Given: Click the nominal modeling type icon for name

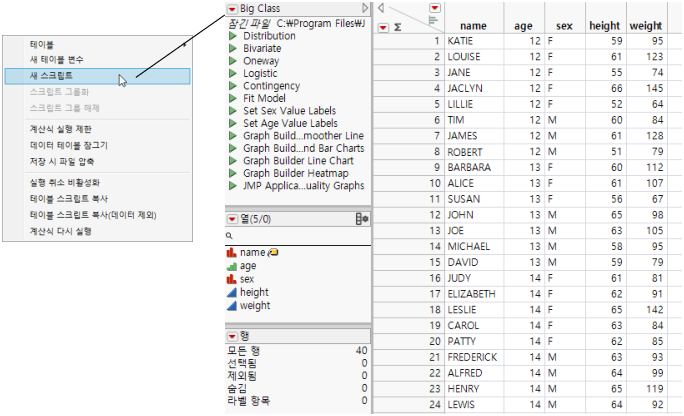Looking at the screenshot, I should point(232,253).
